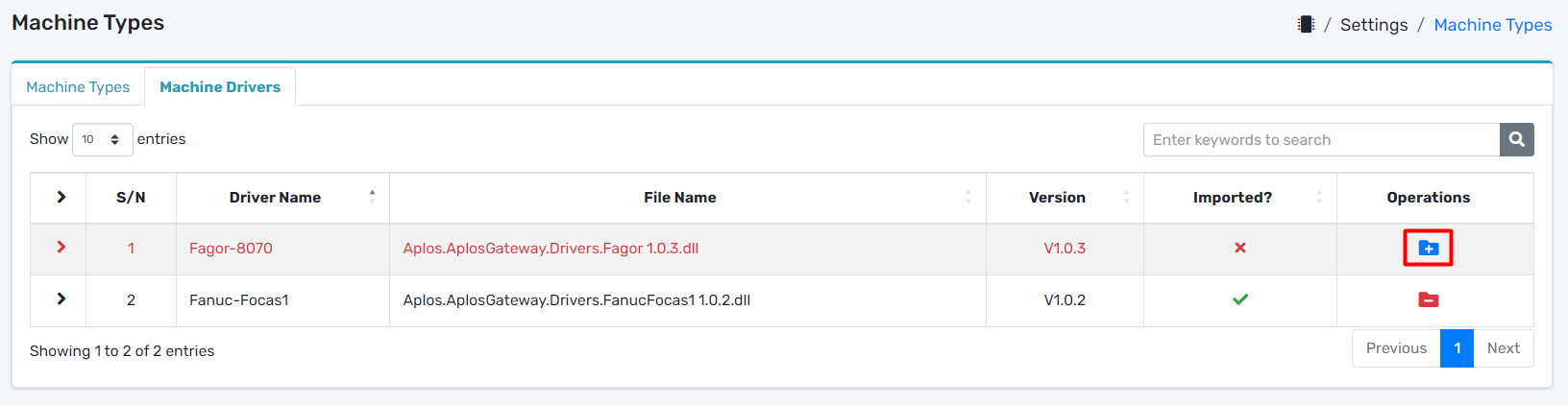Go to the Next page
Screen dimensions: 1568x405
coord(1503,348)
